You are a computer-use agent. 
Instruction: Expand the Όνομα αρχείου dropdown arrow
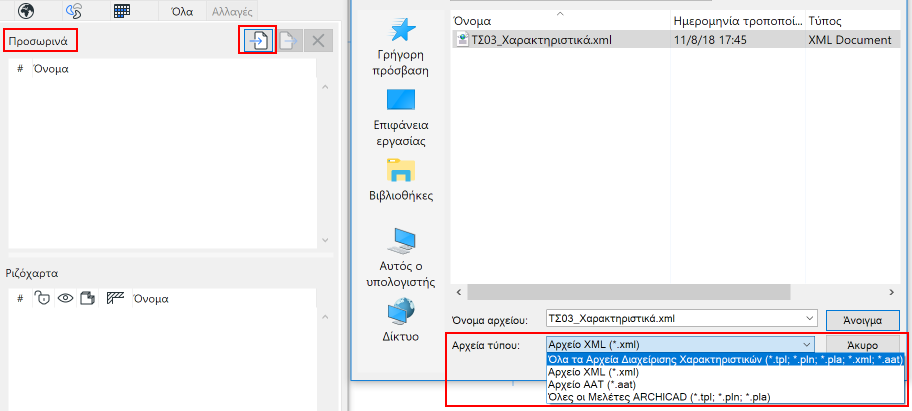coord(809,319)
